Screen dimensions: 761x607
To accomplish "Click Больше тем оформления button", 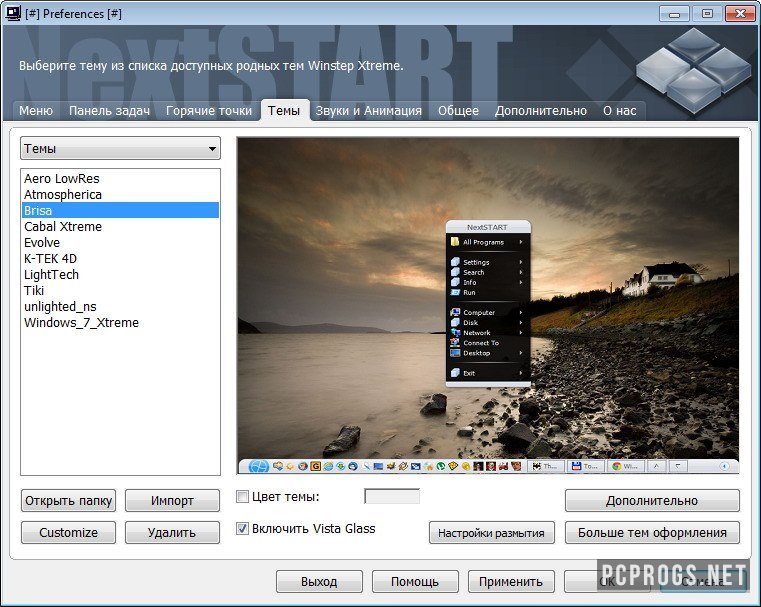I will point(652,533).
